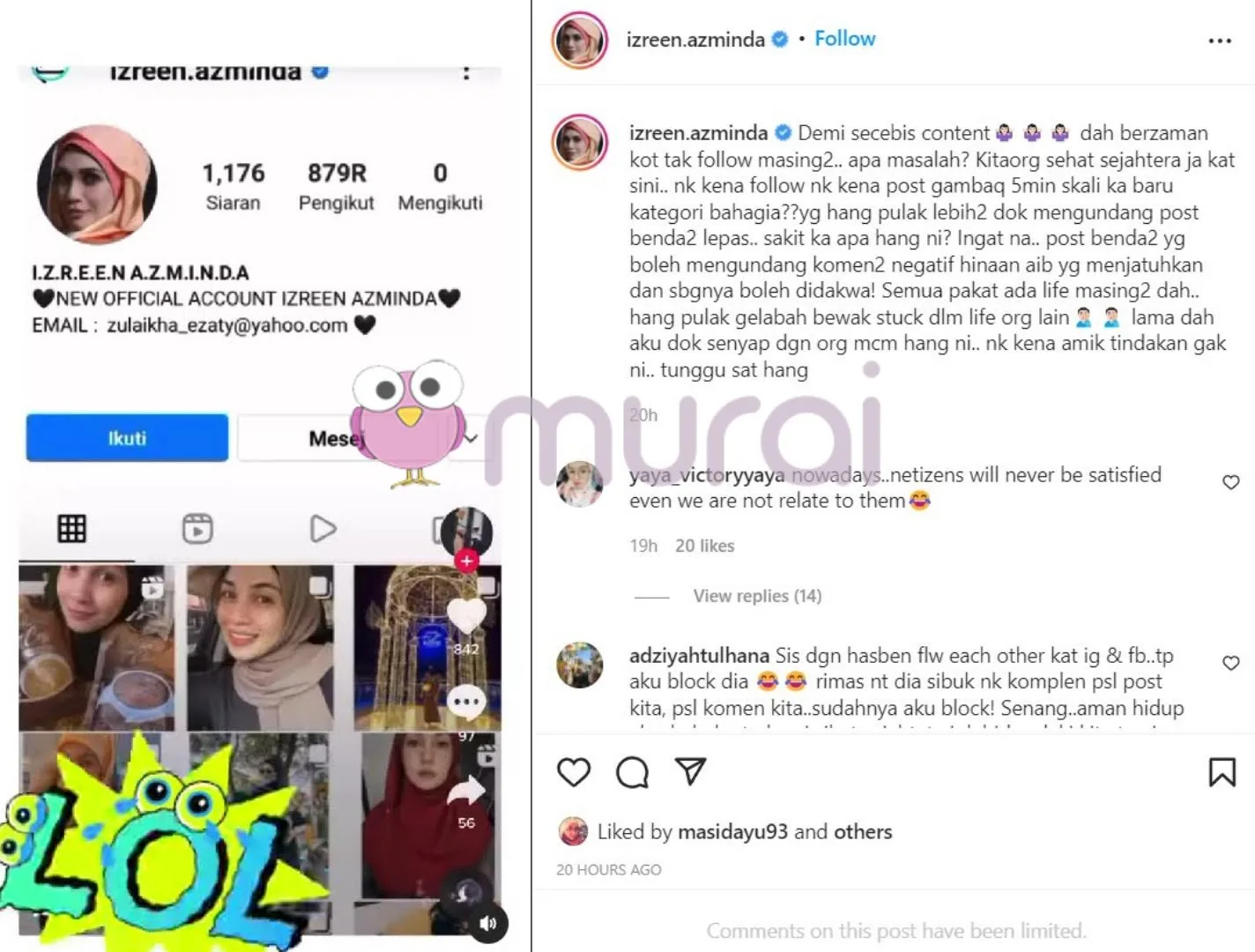Toggle sound with the speaker icon
1255x952 pixels.
487,924
